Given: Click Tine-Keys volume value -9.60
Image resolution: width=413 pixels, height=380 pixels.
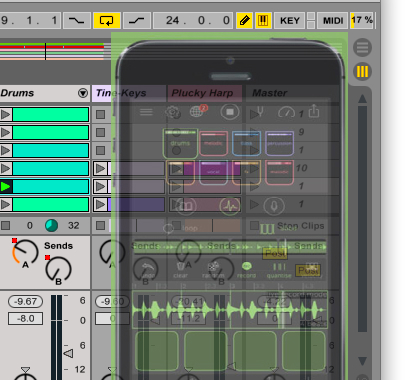Looking at the screenshot, I should 112,301.
